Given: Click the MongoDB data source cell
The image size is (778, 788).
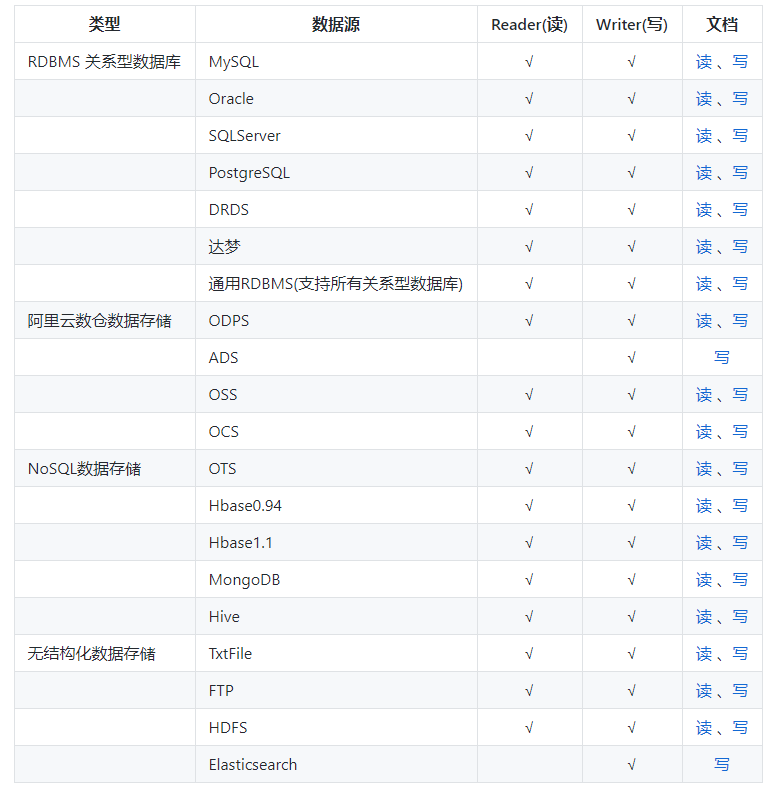Looking at the screenshot, I should pos(336,580).
